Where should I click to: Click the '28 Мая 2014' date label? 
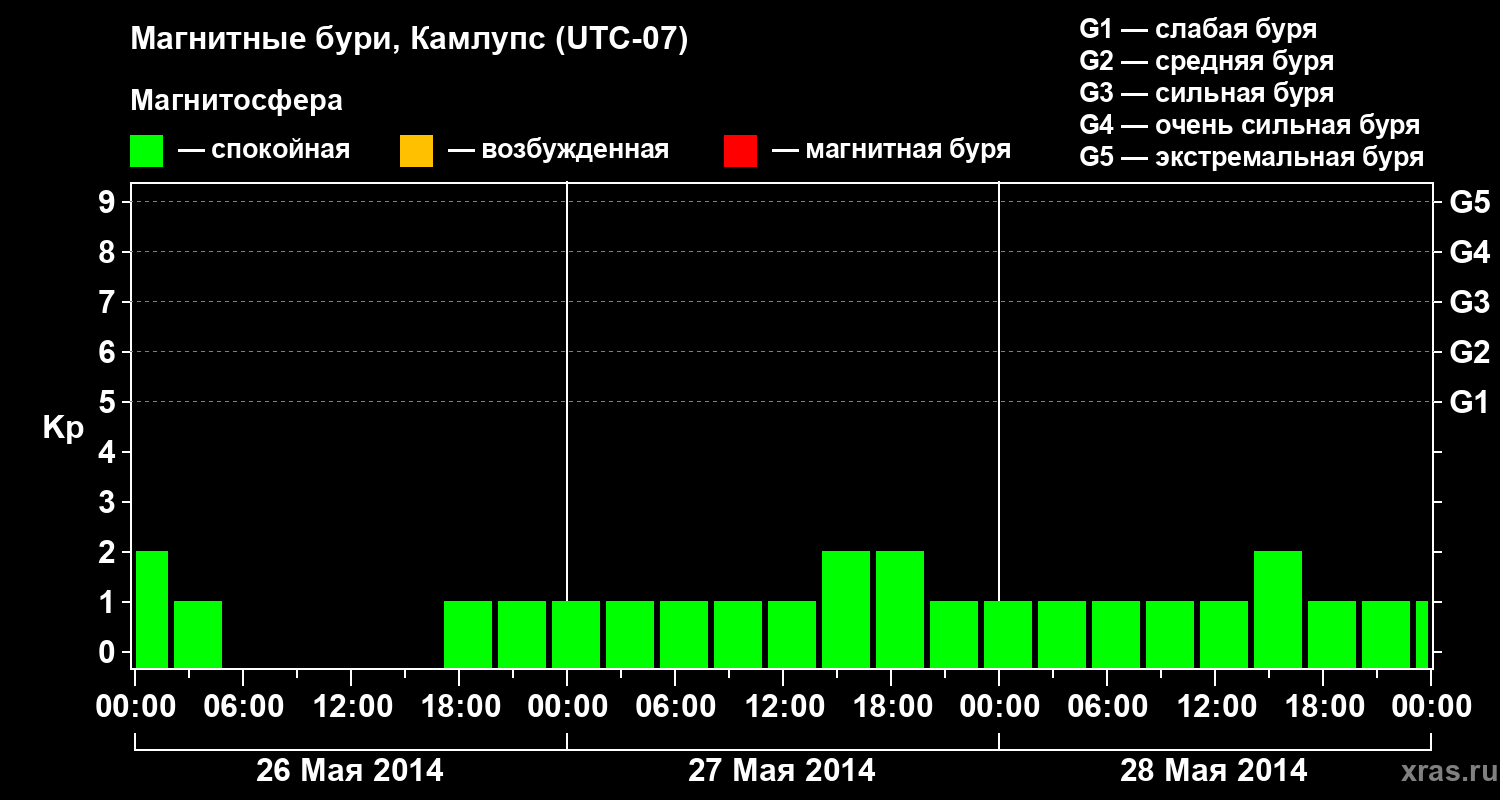point(1214,770)
